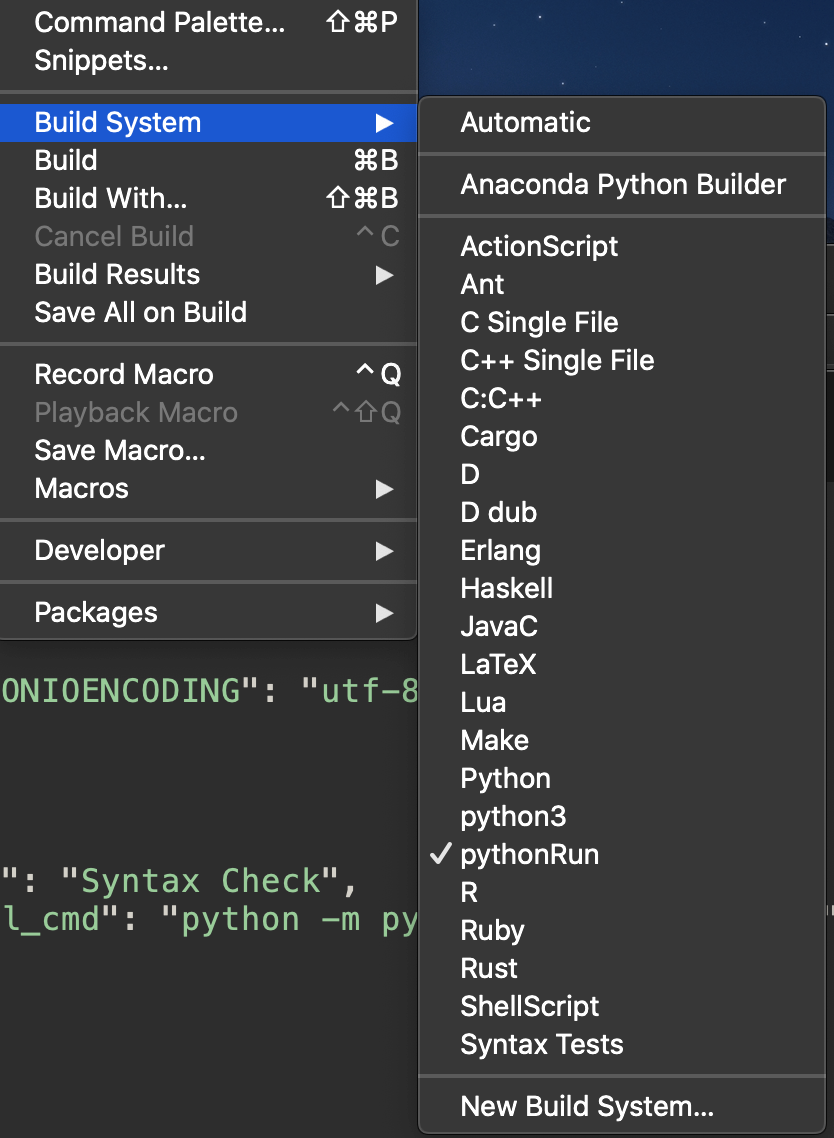834x1138 pixels.
Task: Click Save Macro… menu entry
Action: pyautogui.click(x=120, y=451)
